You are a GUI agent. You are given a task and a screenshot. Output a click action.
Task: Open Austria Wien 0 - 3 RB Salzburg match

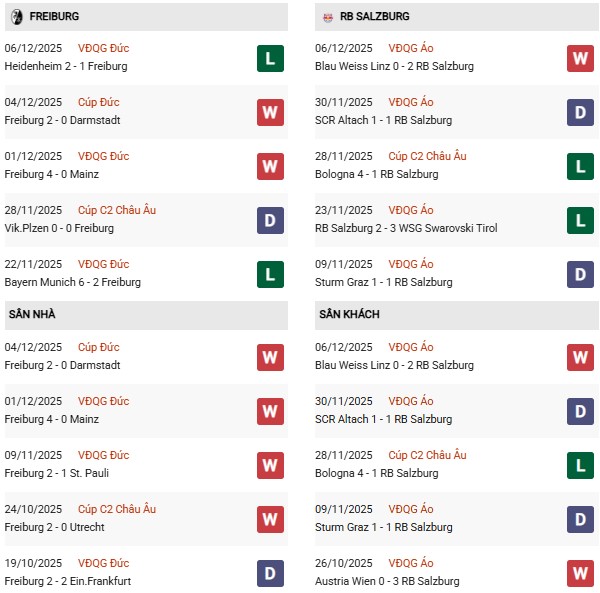pos(386,581)
